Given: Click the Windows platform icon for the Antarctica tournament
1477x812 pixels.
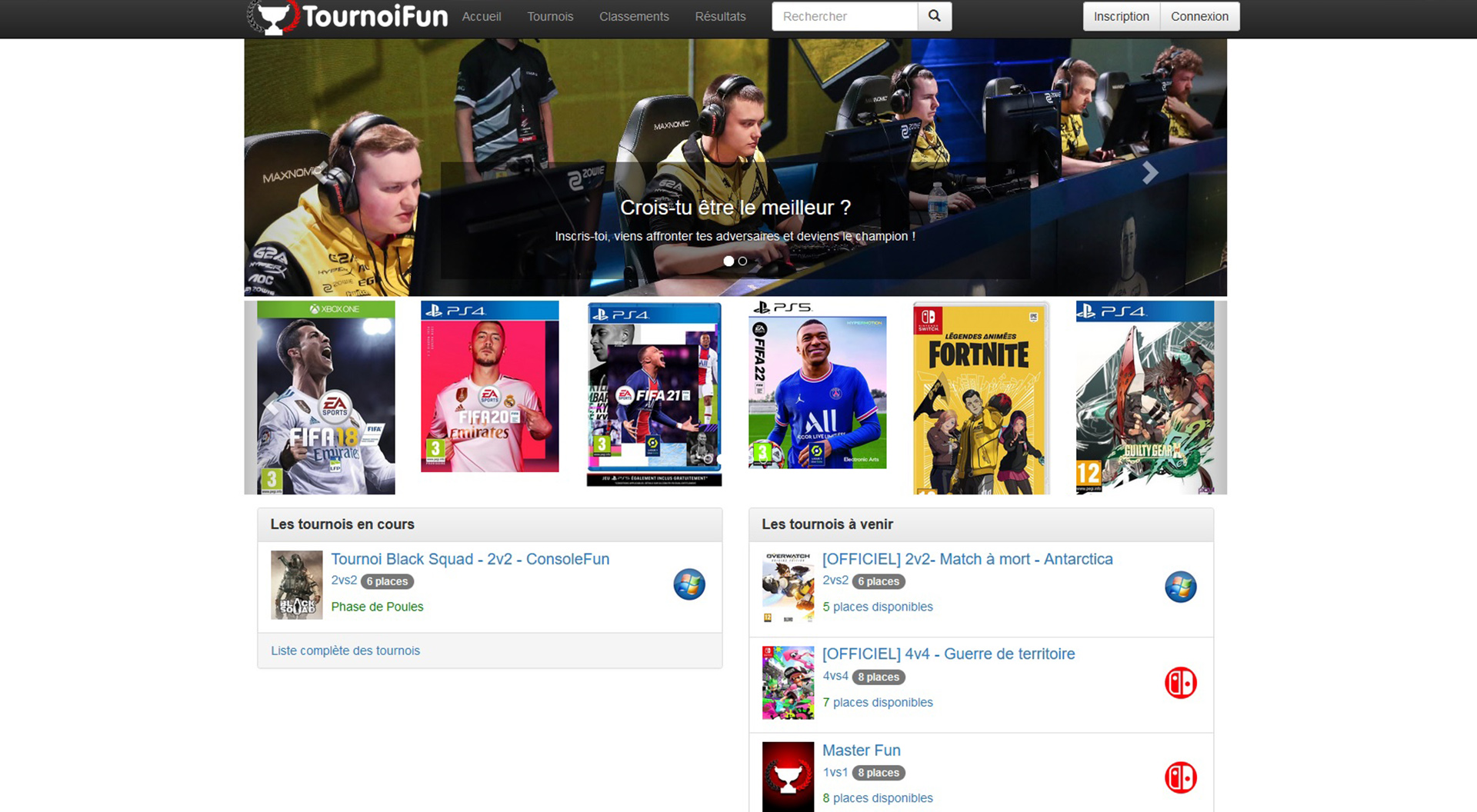Looking at the screenshot, I should 1180,587.
